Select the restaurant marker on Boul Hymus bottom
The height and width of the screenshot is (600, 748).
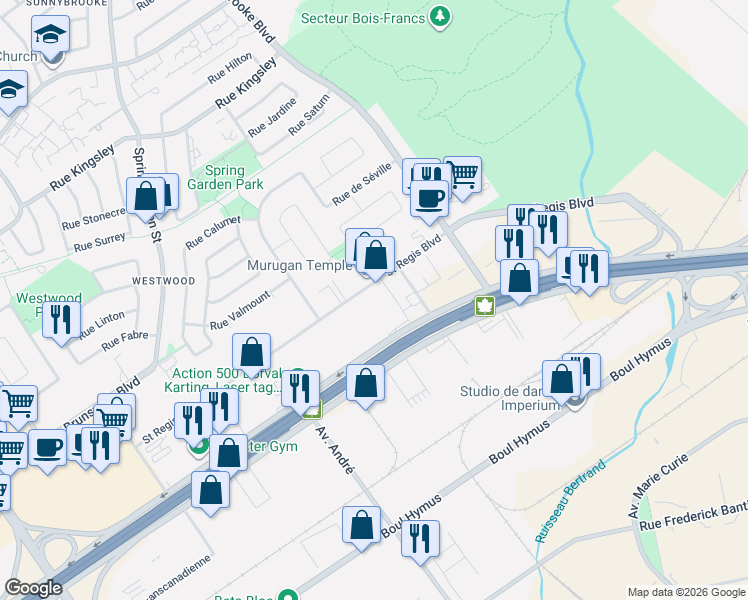(x=420, y=539)
